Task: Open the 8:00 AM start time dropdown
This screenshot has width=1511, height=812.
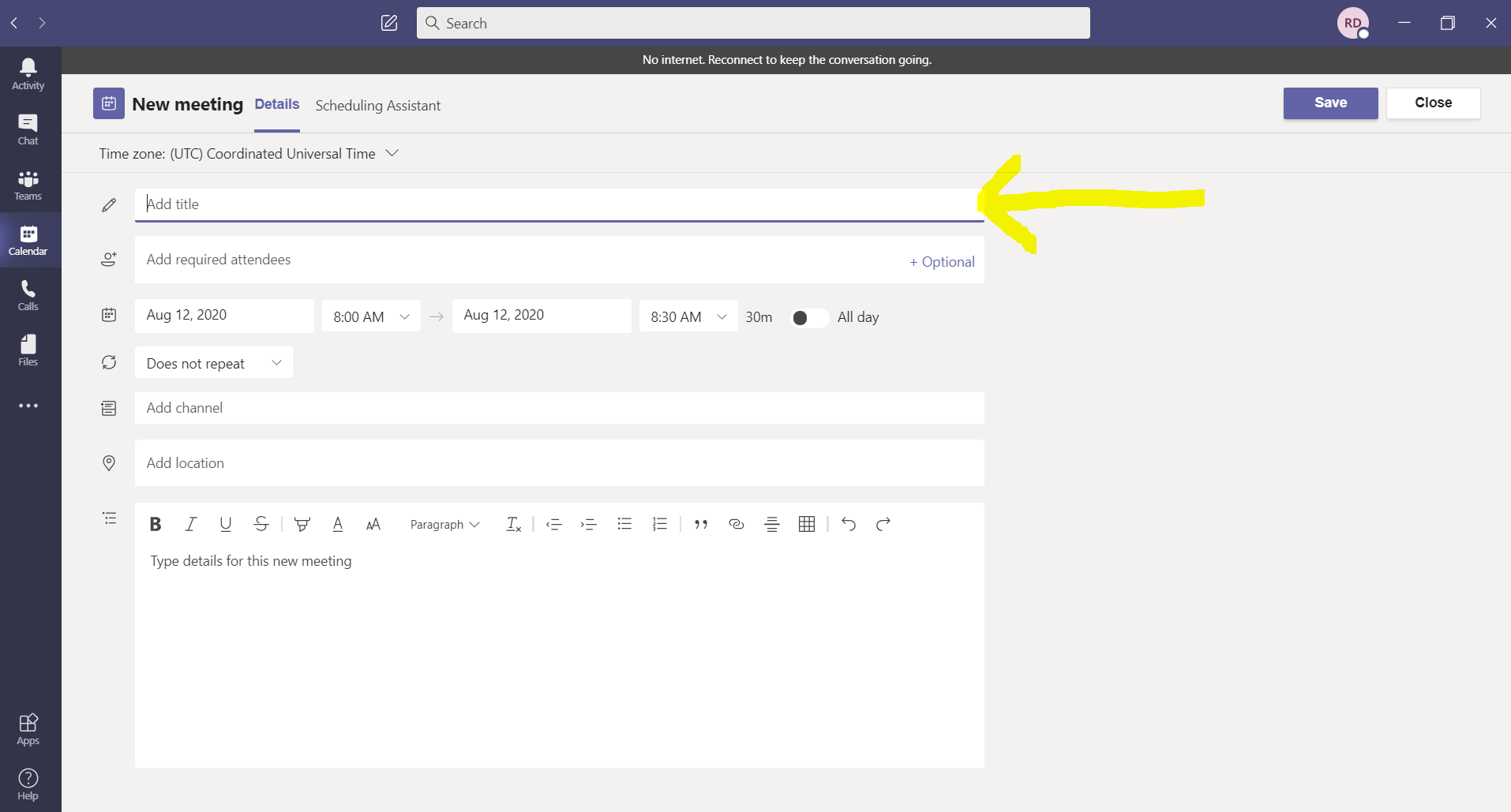Action: click(371, 316)
